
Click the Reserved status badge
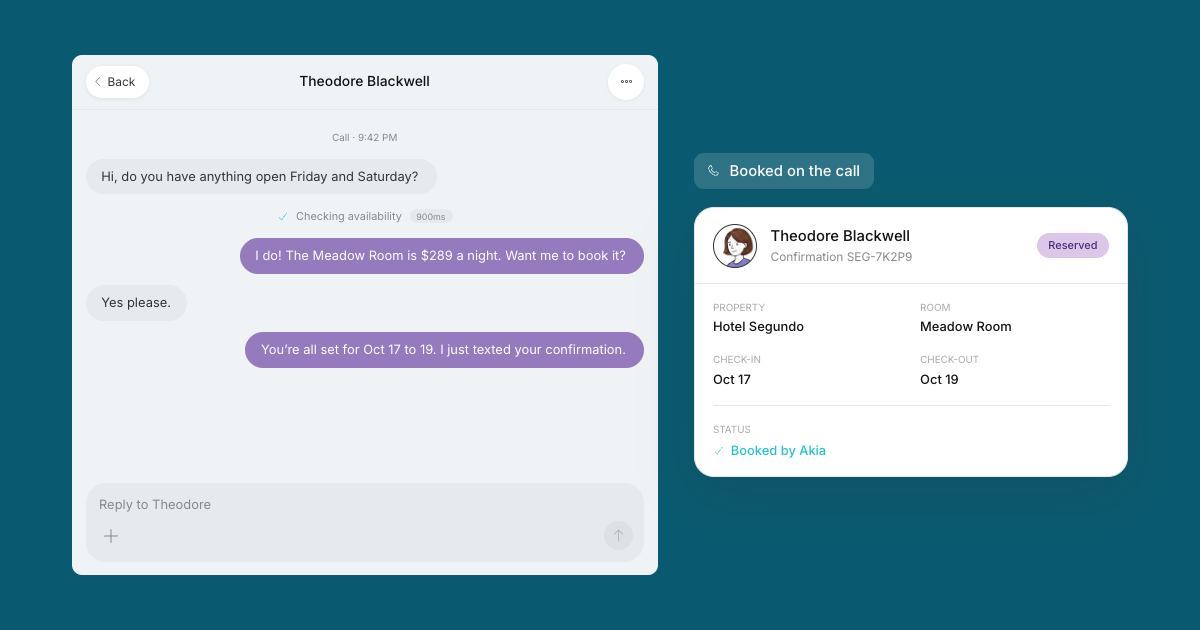(1073, 245)
